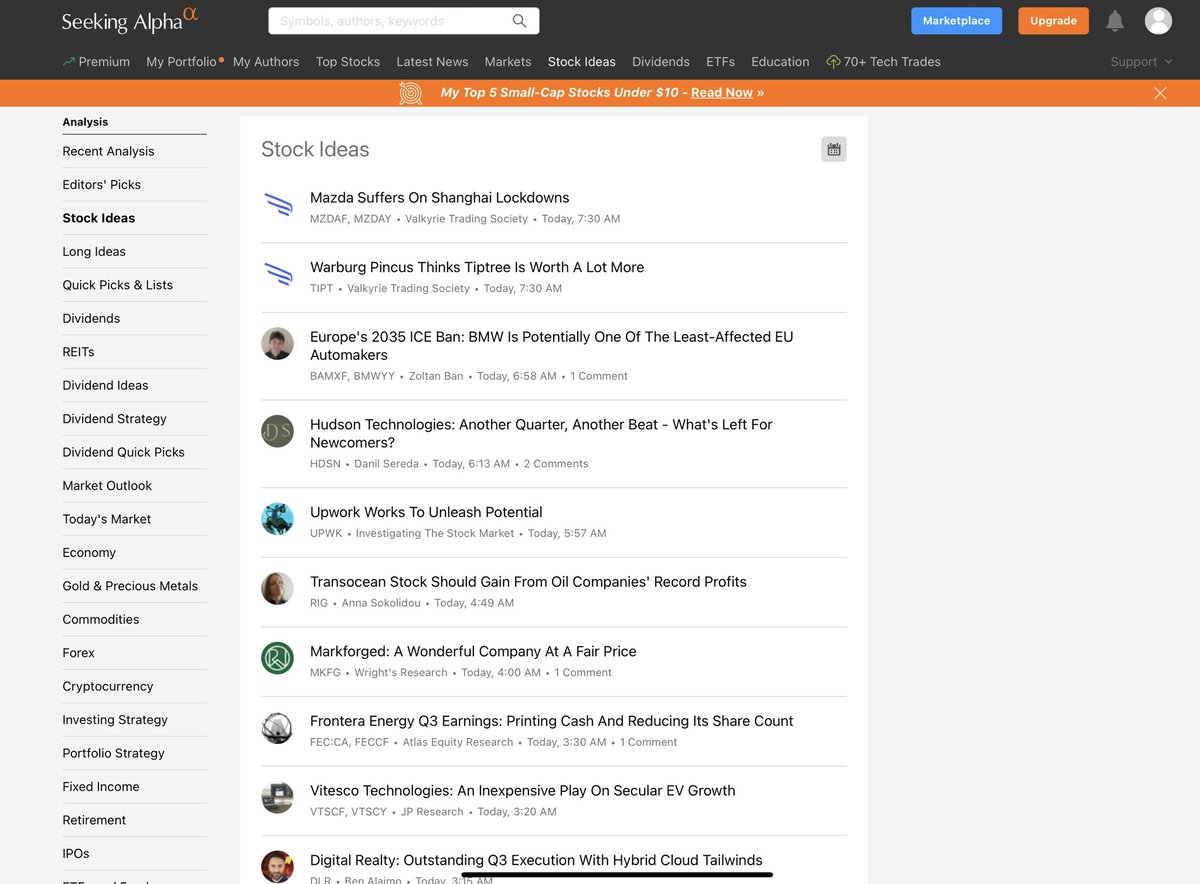The width and height of the screenshot is (1200, 884).
Task: Select Stock Ideas in top nav
Action: tap(582, 62)
